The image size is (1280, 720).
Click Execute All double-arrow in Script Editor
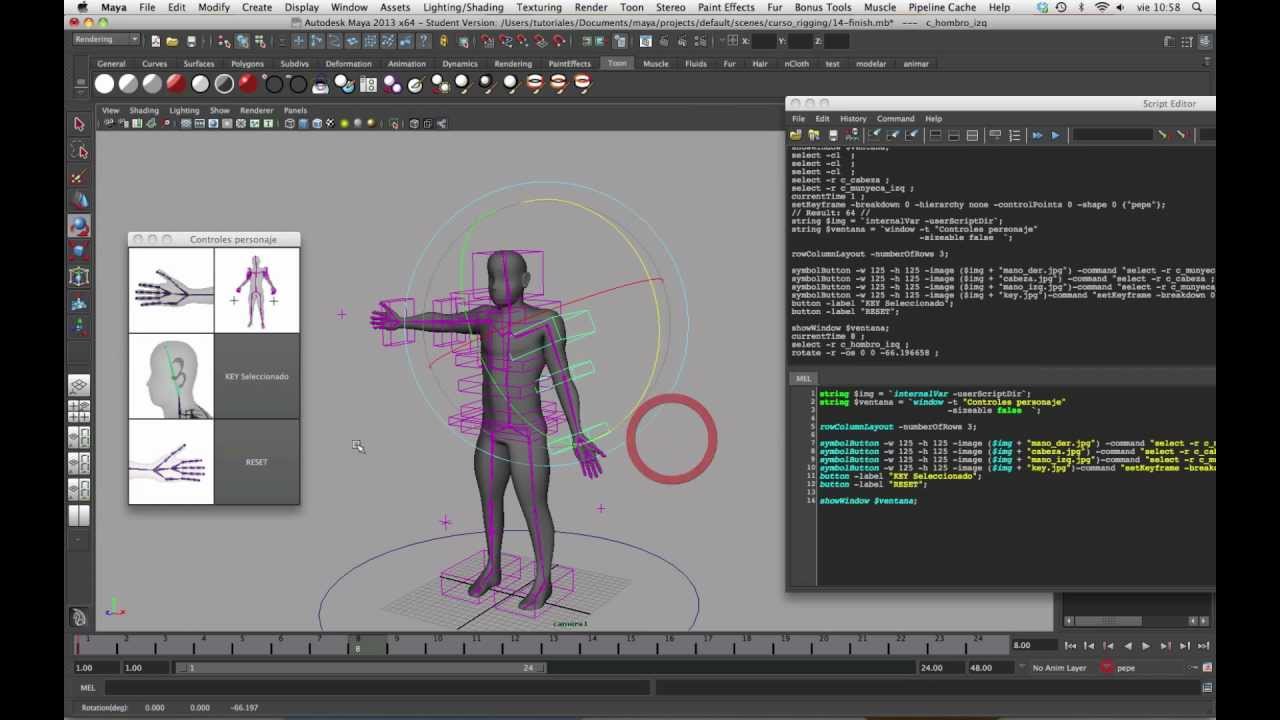1037,135
